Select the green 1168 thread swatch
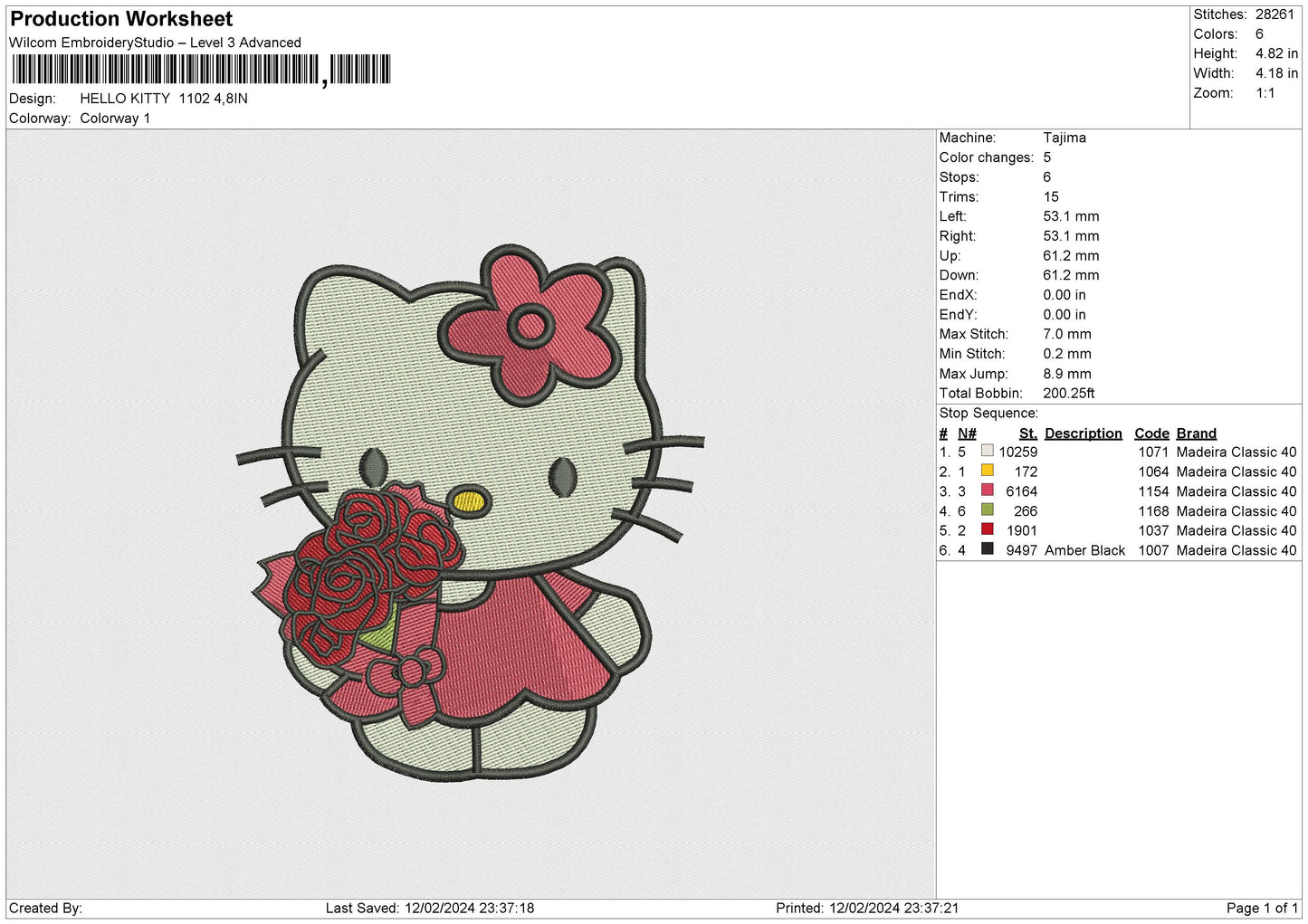The image size is (1308, 924). tap(987, 510)
